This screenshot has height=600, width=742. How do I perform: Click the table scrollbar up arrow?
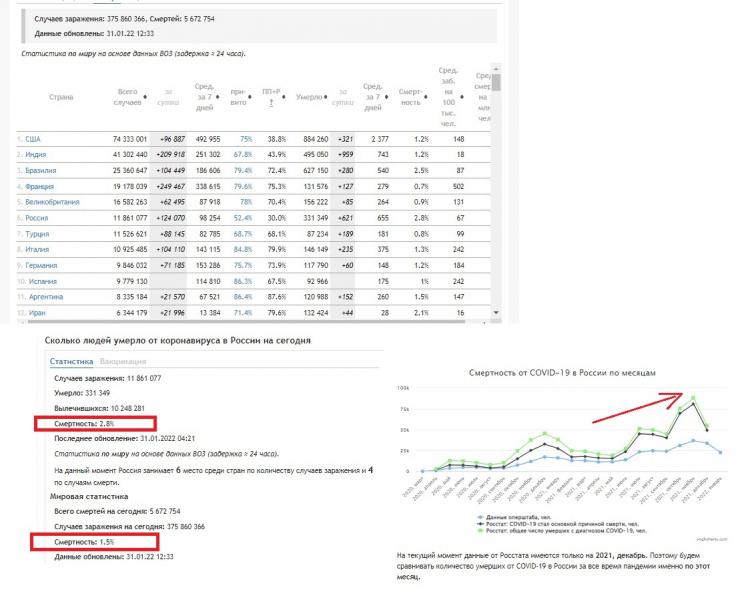coord(496,69)
